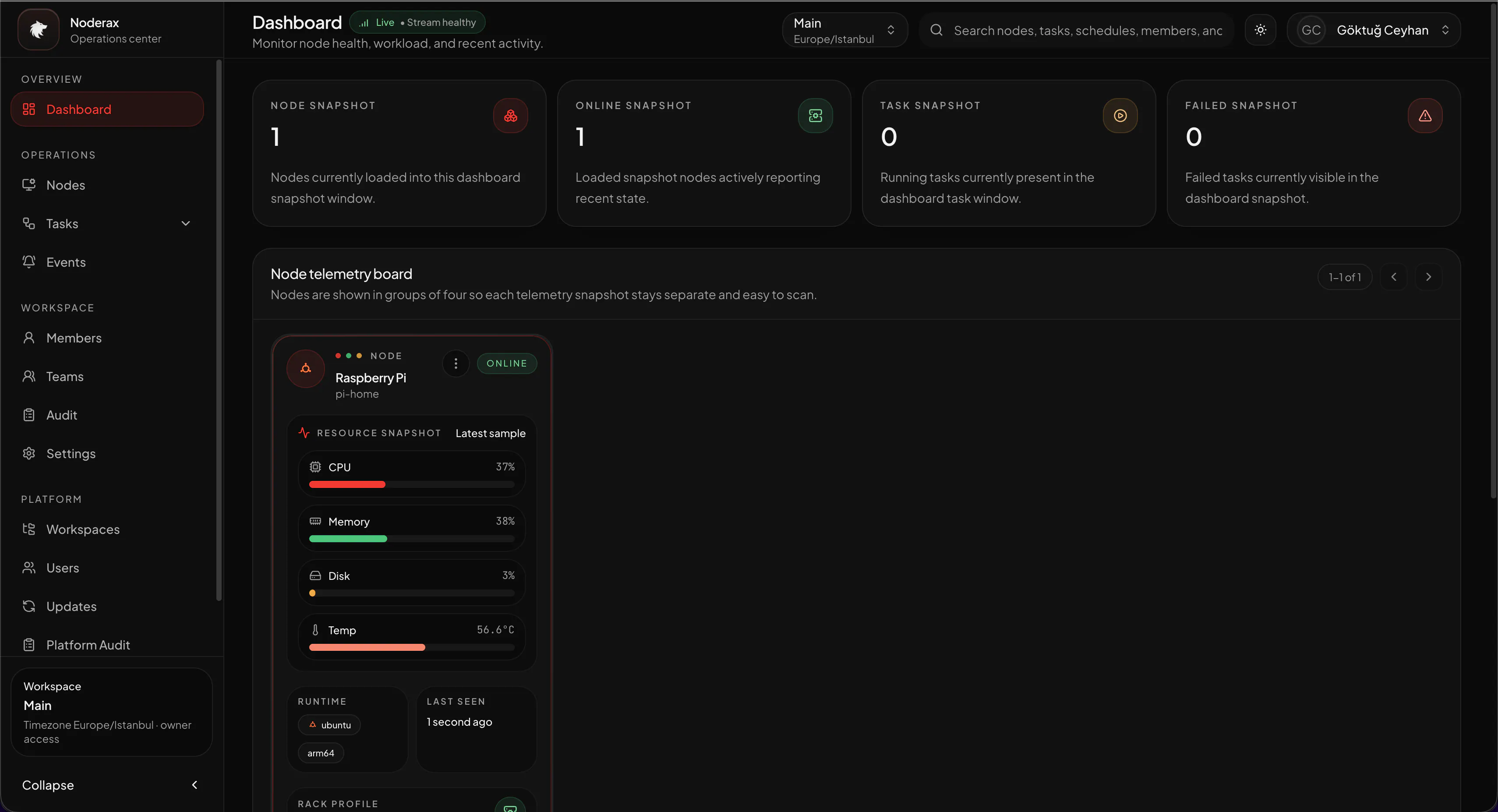Click the Temp thermometer icon
The image size is (1498, 812).
point(315,630)
